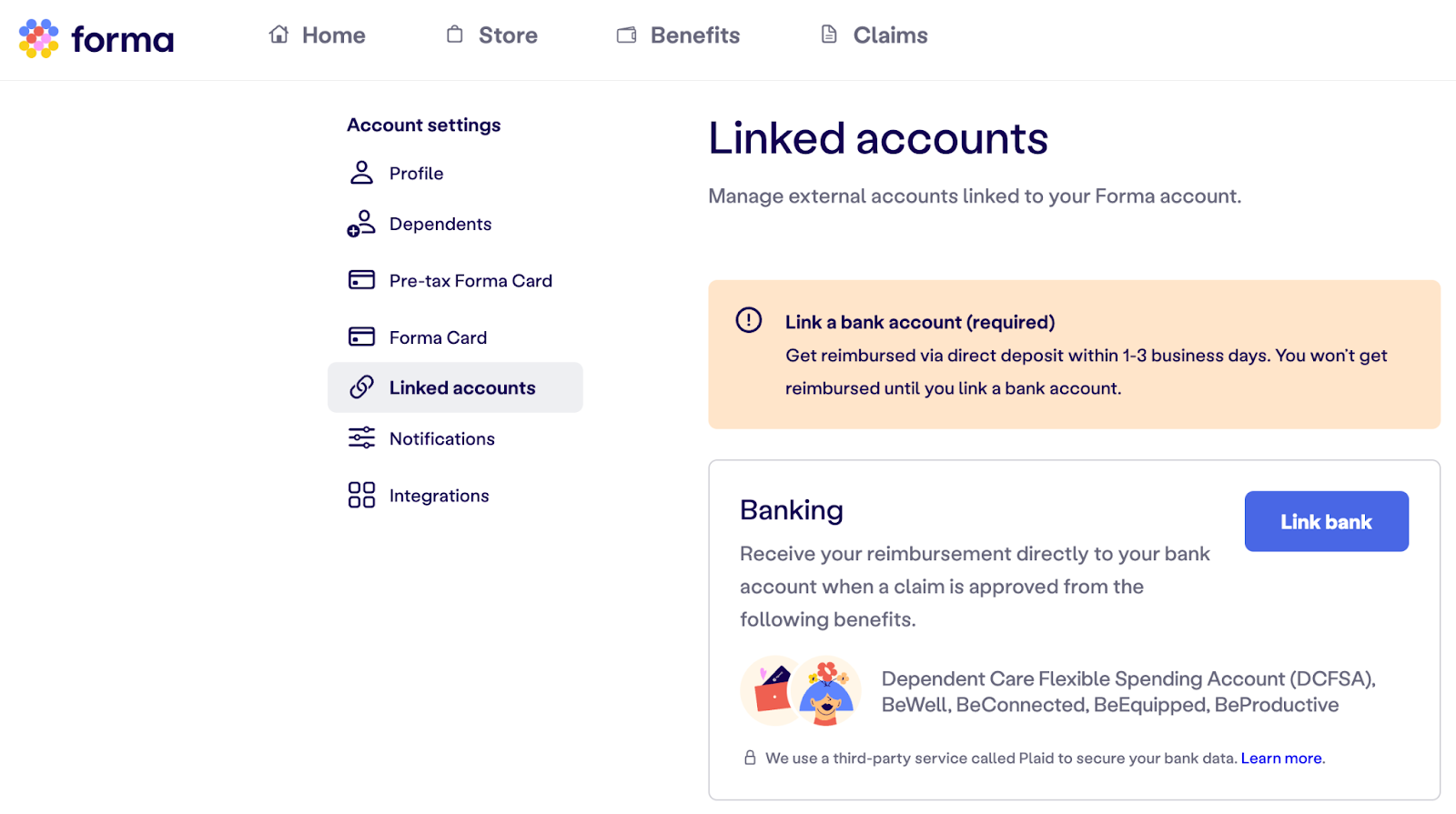Click the Claims document icon

829,35
